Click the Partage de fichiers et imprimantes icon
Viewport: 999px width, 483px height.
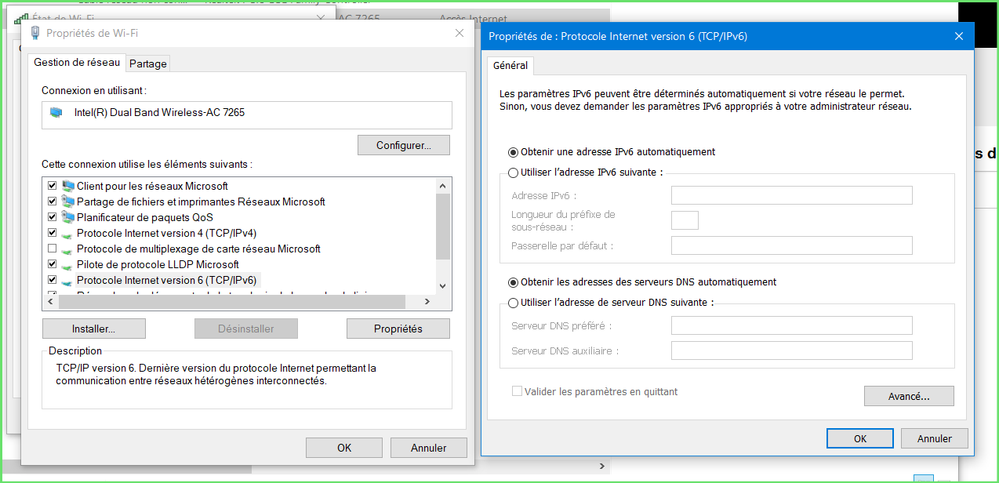(x=68, y=202)
